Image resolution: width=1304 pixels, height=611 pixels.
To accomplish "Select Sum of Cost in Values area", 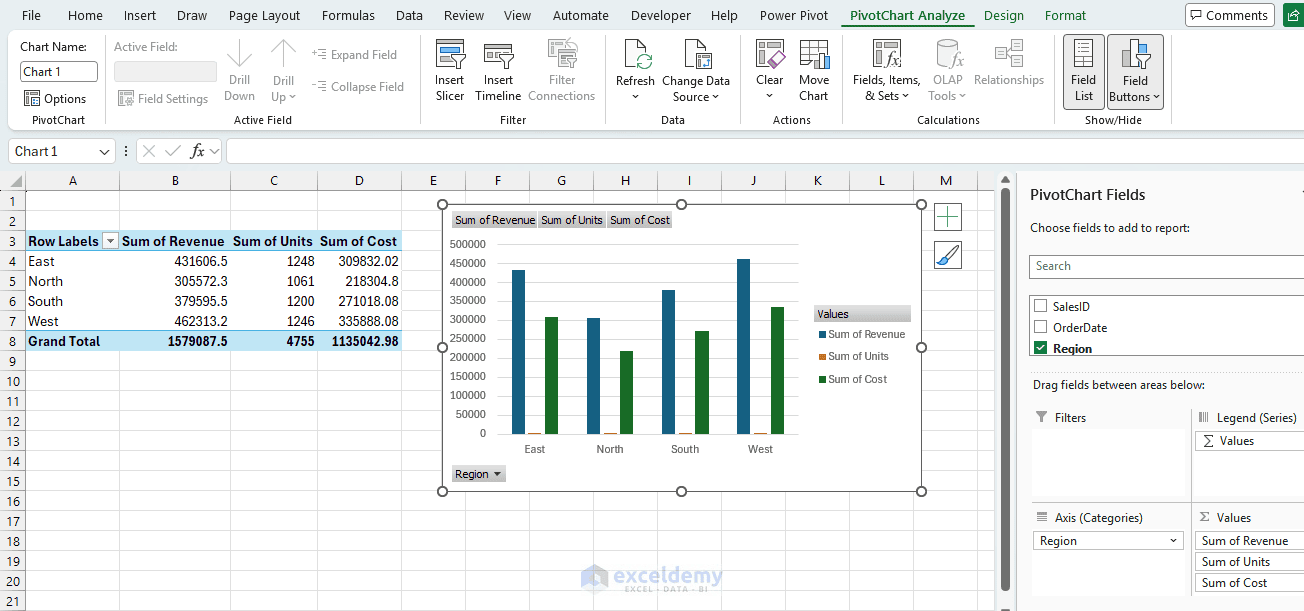I will pos(1249,583).
